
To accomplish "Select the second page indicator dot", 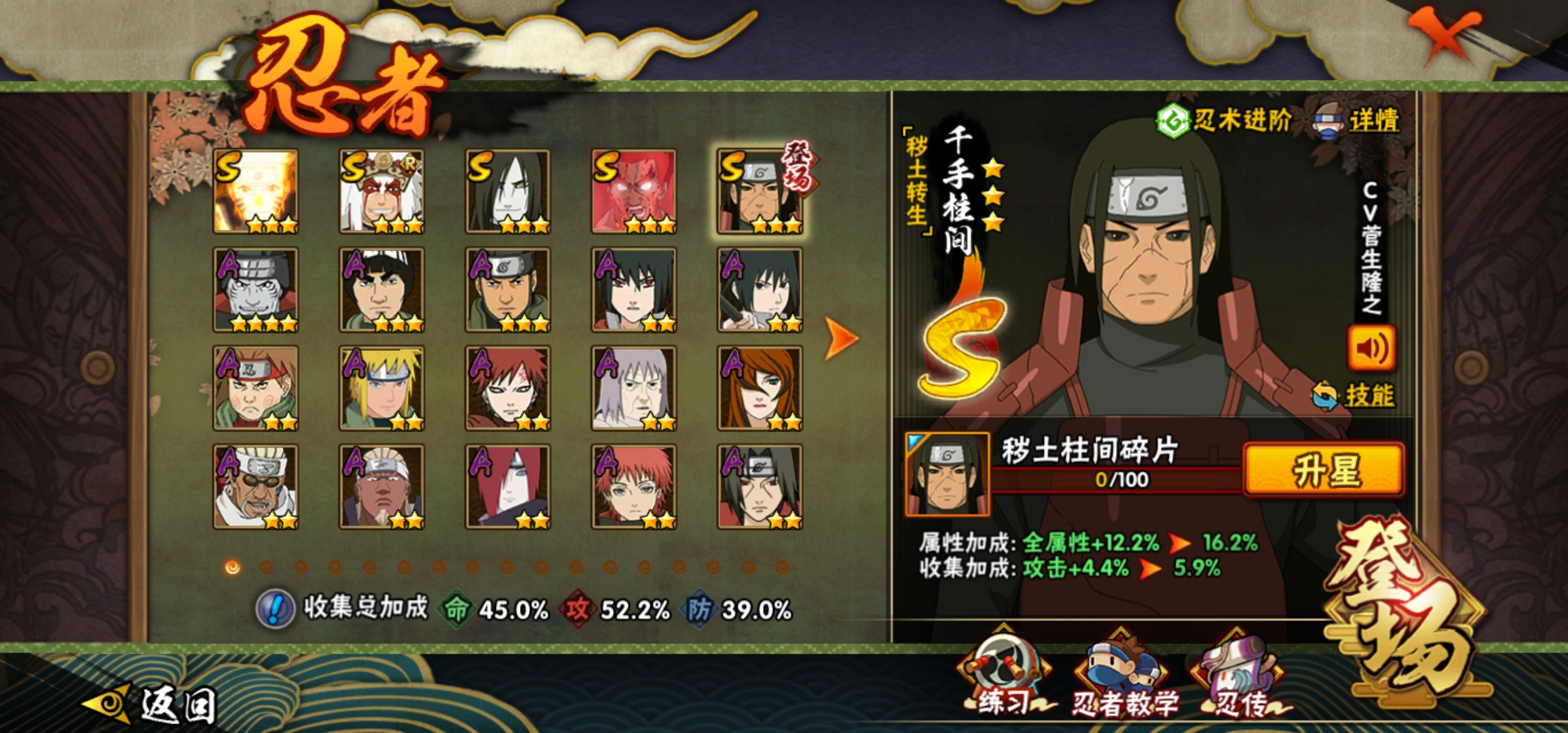I will tap(267, 567).
